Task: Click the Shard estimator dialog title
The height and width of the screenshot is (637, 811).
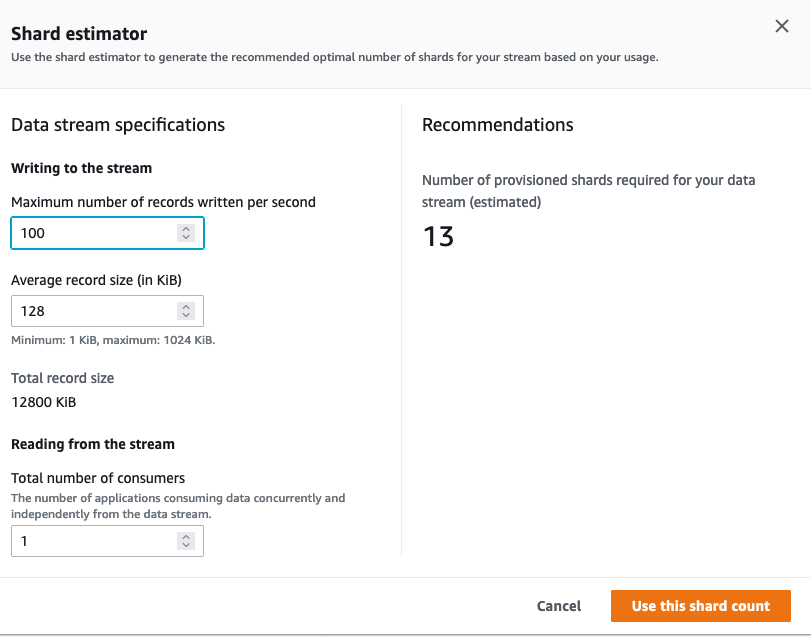Action: (79, 34)
